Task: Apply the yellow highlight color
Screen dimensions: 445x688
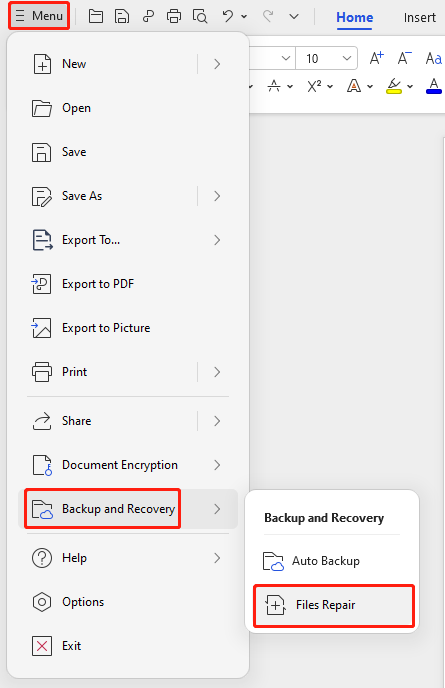Action: pos(394,86)
